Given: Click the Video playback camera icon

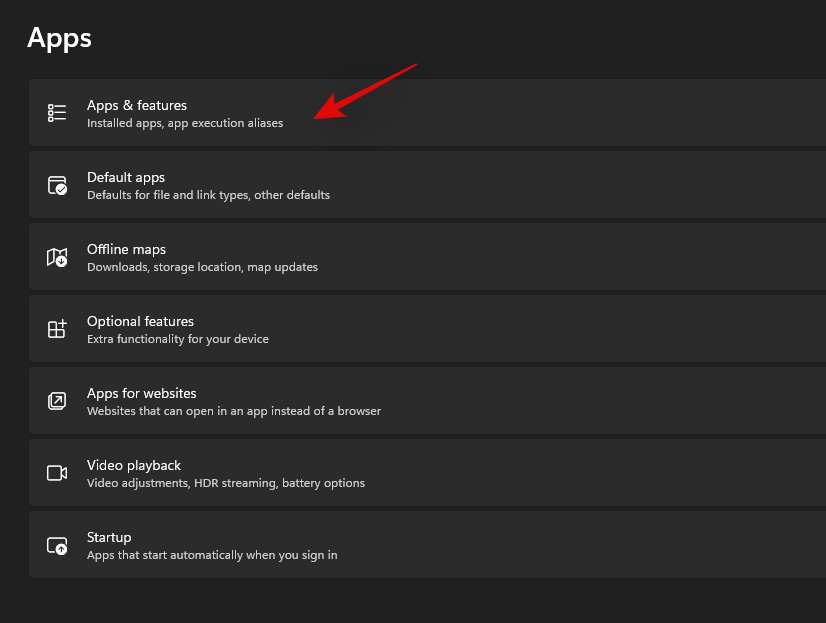Looking at the screenshot, I should coord(57,473).
